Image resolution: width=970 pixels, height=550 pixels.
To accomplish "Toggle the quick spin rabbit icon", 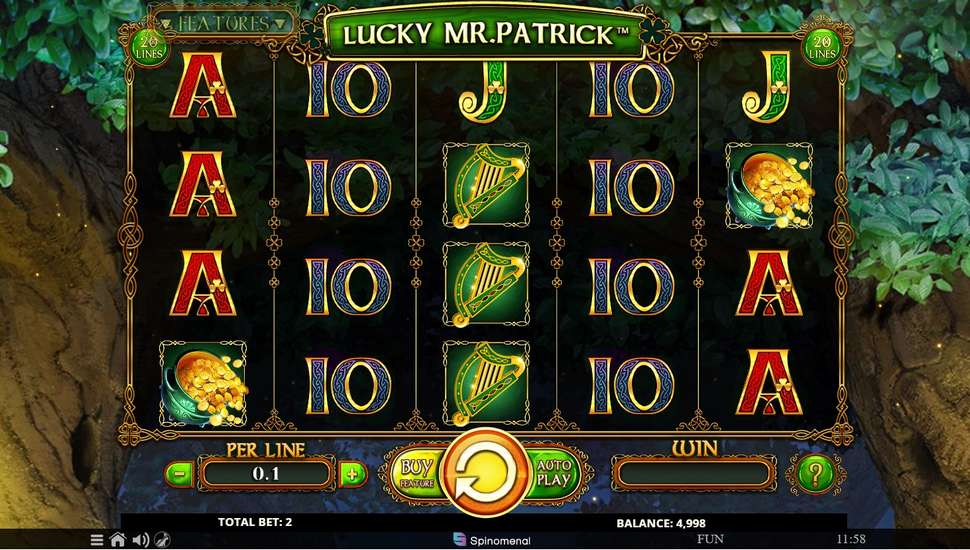I will (162, 539).
